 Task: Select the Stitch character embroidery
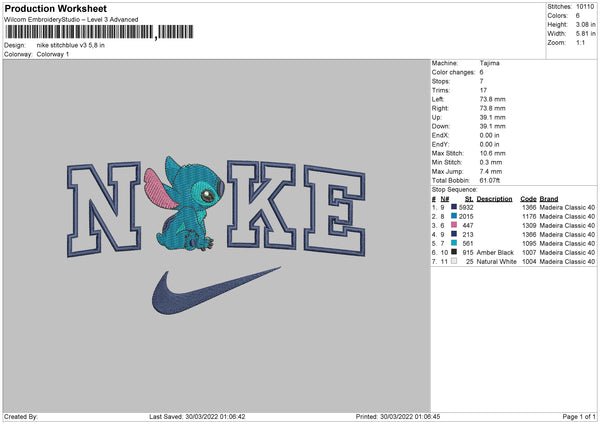(184, 204)
